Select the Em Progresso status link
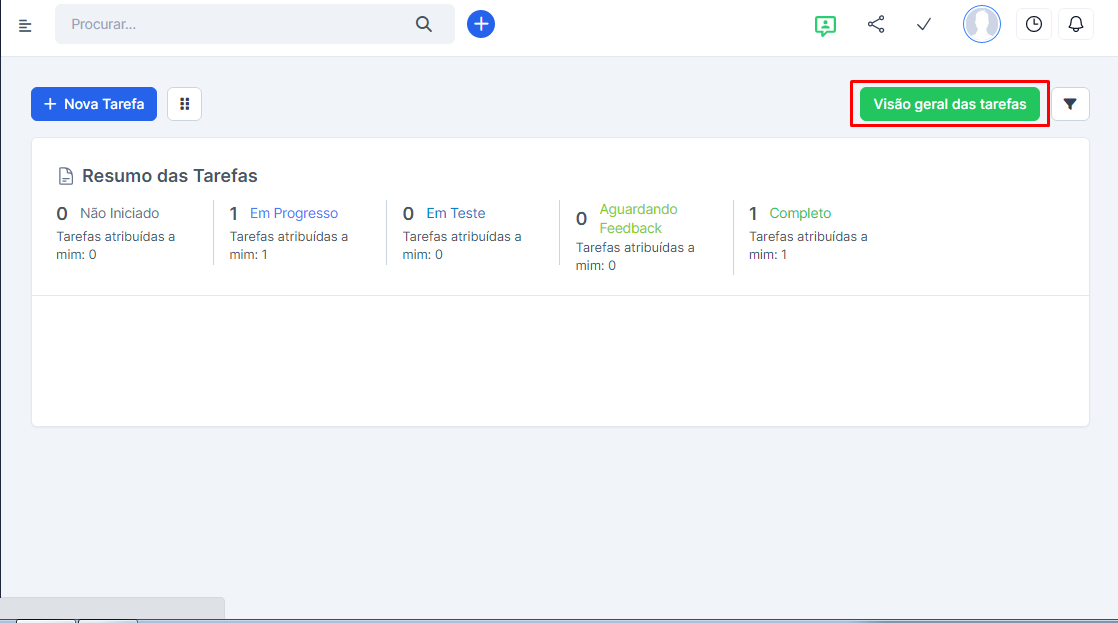Viewport: 1118px width, 623px height. (x=293, y=213)
